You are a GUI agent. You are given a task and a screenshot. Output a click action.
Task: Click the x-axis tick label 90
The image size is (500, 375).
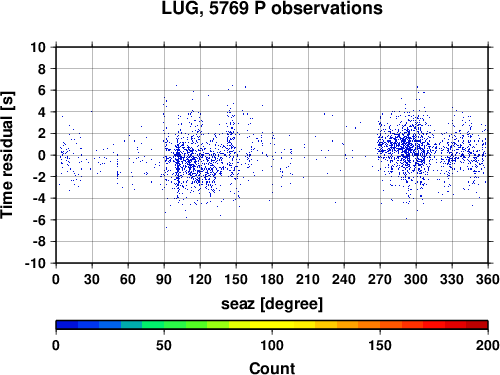click(164, 279)
